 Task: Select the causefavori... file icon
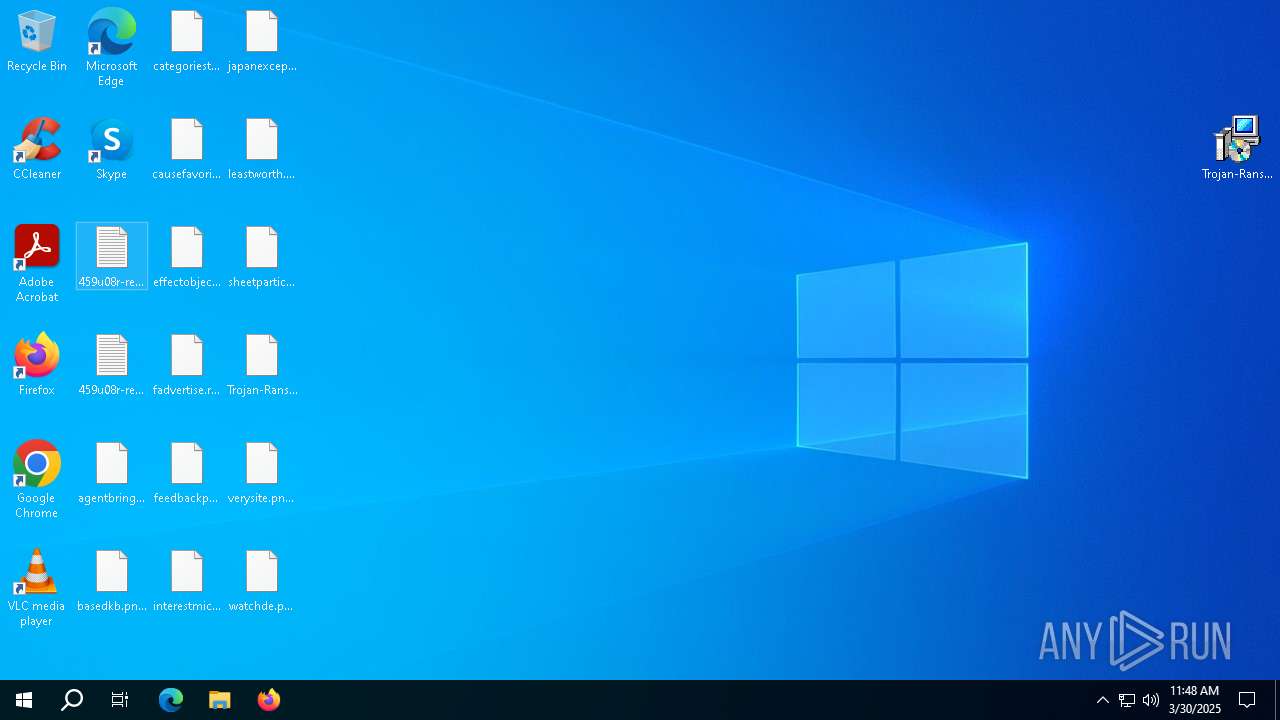coord(186,150)
